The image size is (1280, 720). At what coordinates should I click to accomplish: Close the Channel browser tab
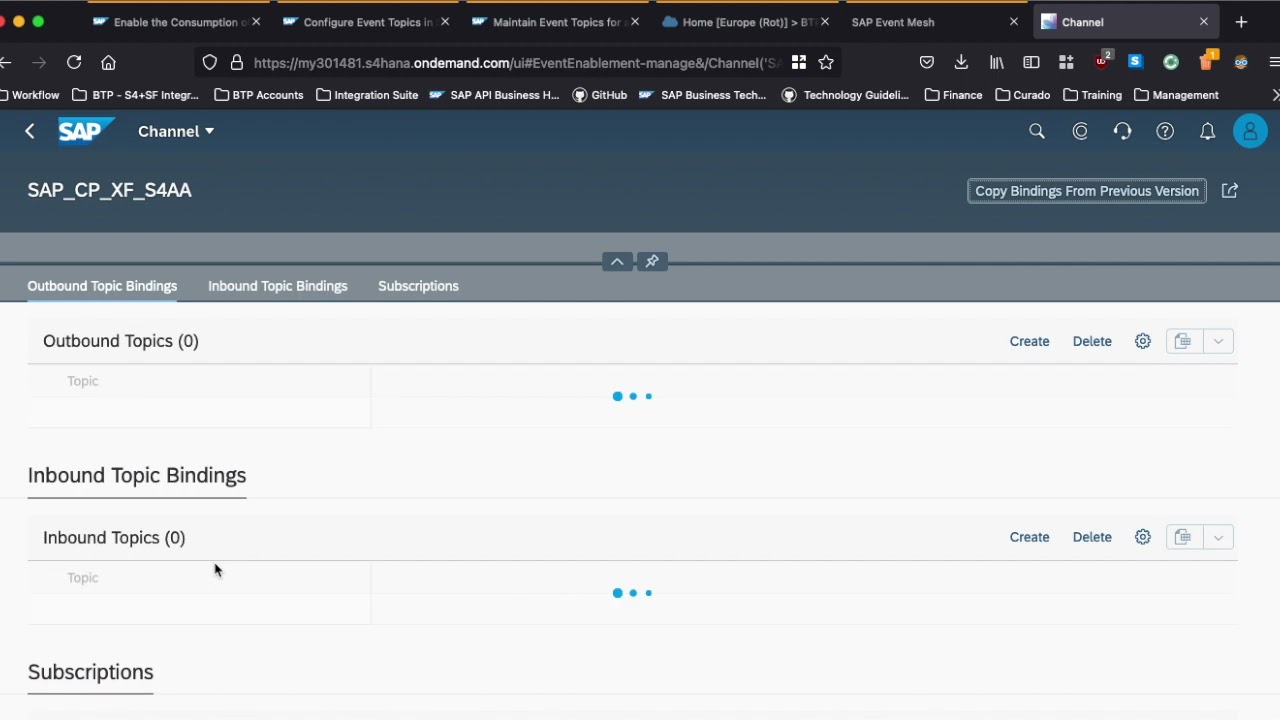point(1204,22)
